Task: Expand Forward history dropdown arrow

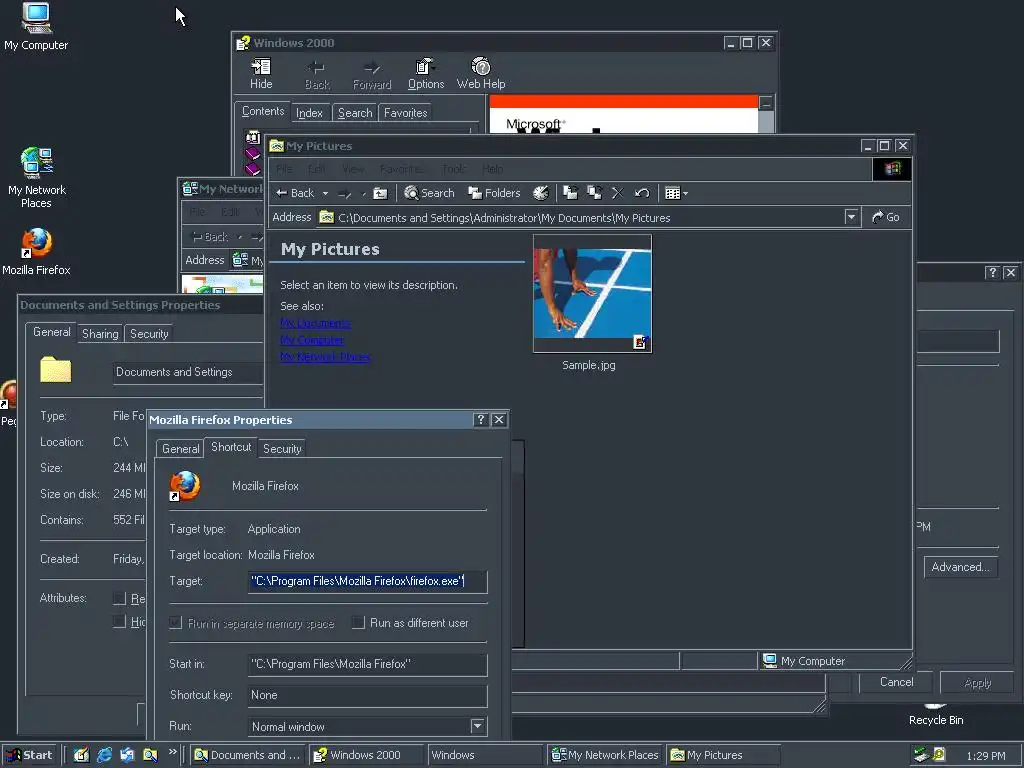Action: (363, 194)
